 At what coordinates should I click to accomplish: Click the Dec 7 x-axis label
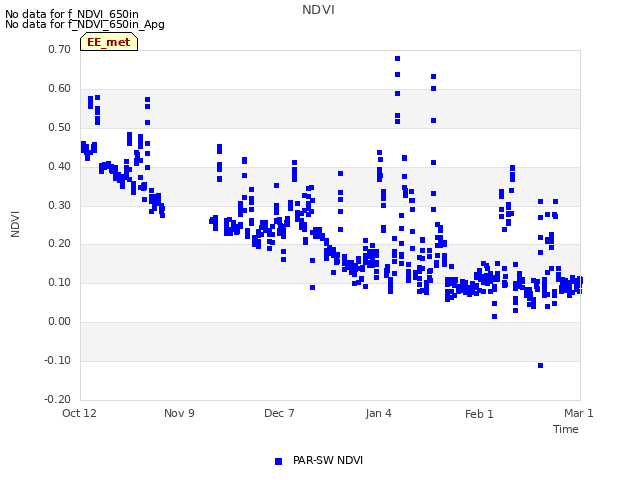pyautogui.click(x=279, y=413)
